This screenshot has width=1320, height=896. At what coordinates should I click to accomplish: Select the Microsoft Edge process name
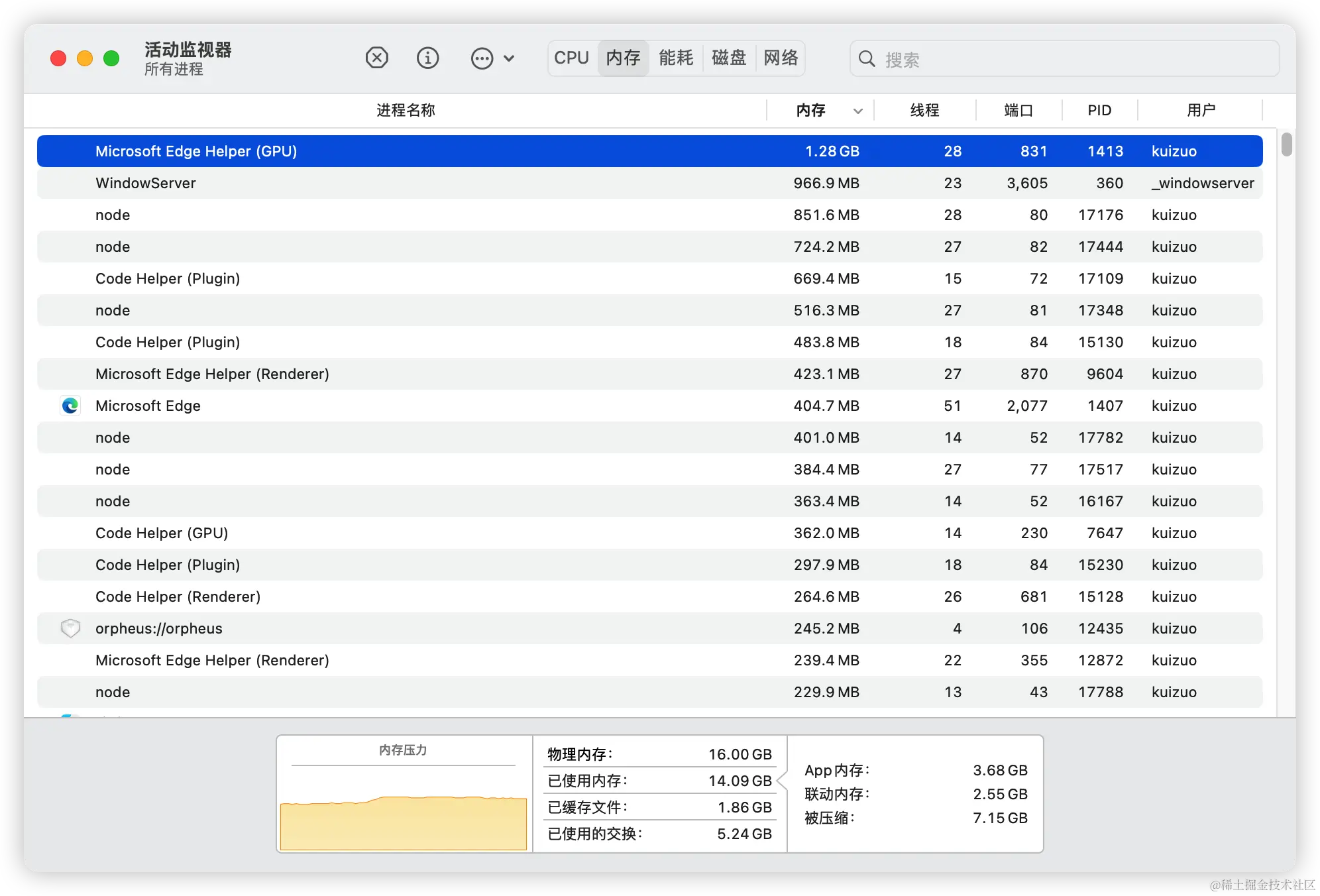(148, 406)
